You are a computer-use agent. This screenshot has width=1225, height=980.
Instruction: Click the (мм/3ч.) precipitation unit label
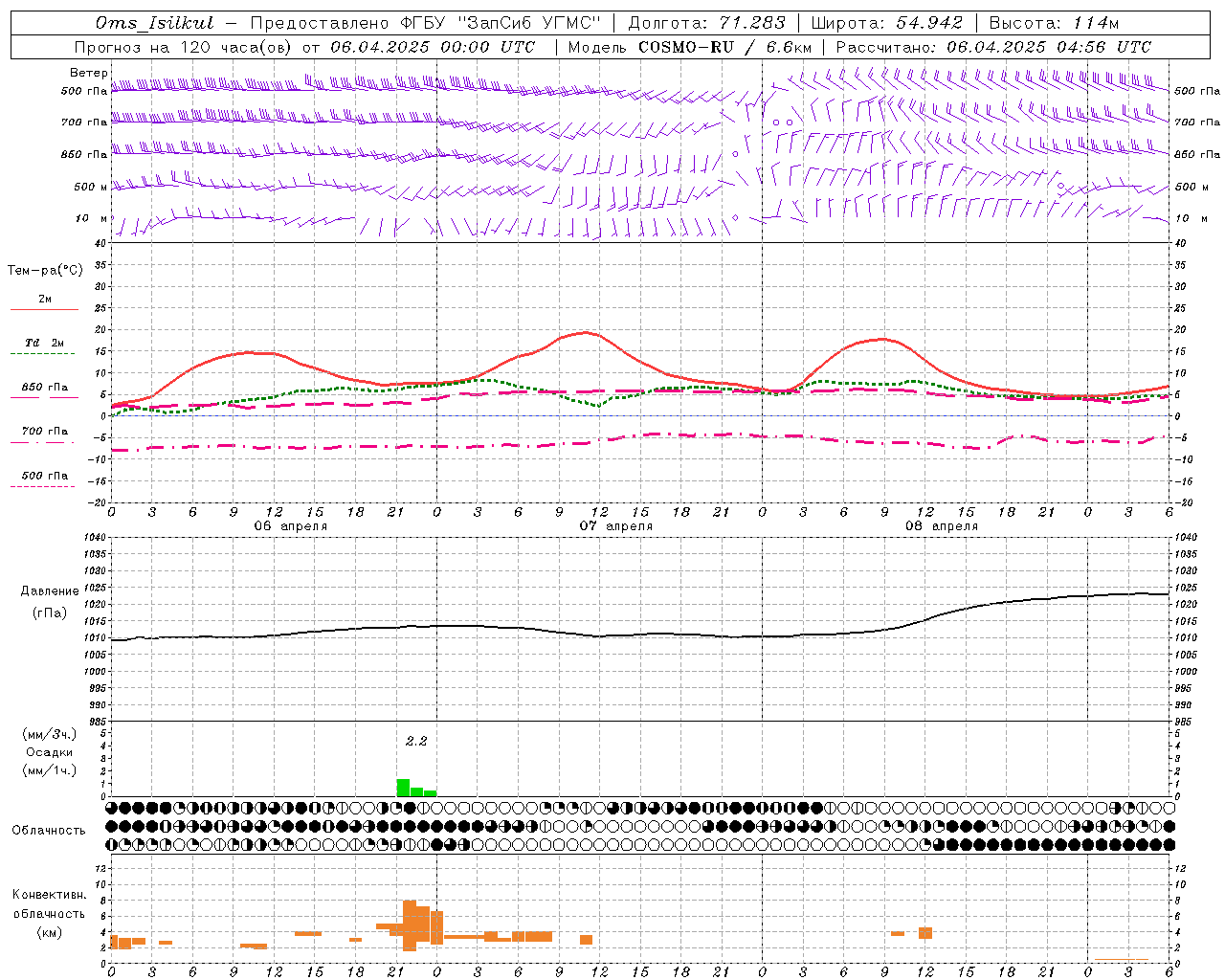pyautogui.click(x=50, y=734)
